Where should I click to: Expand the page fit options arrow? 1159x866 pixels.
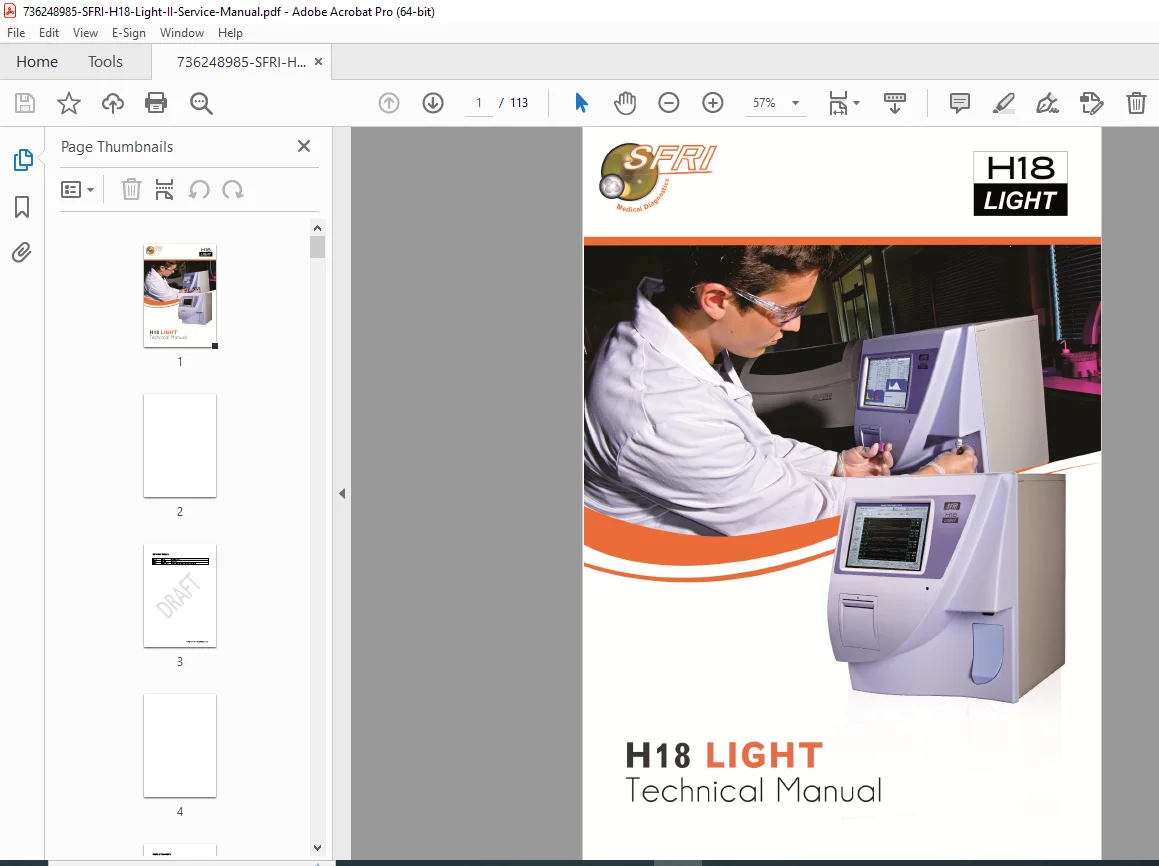coord(857,103)
